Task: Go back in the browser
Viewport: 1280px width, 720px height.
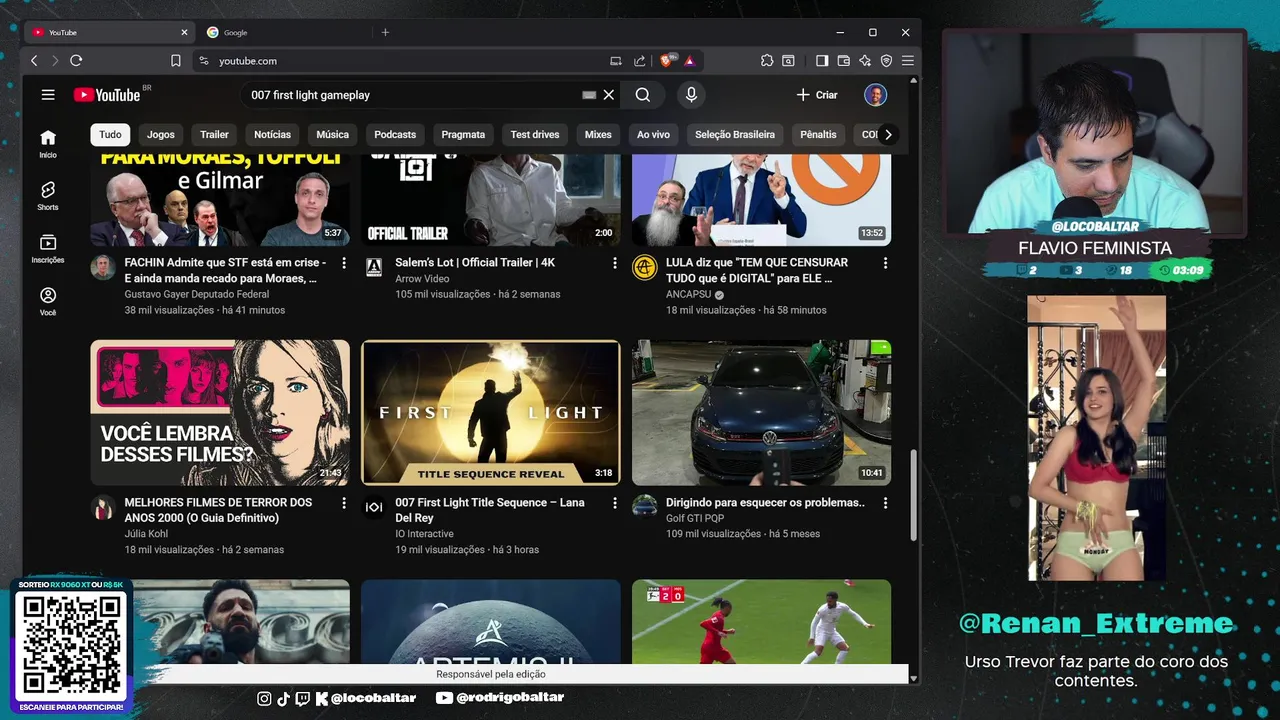Action: tap(34, 61)
